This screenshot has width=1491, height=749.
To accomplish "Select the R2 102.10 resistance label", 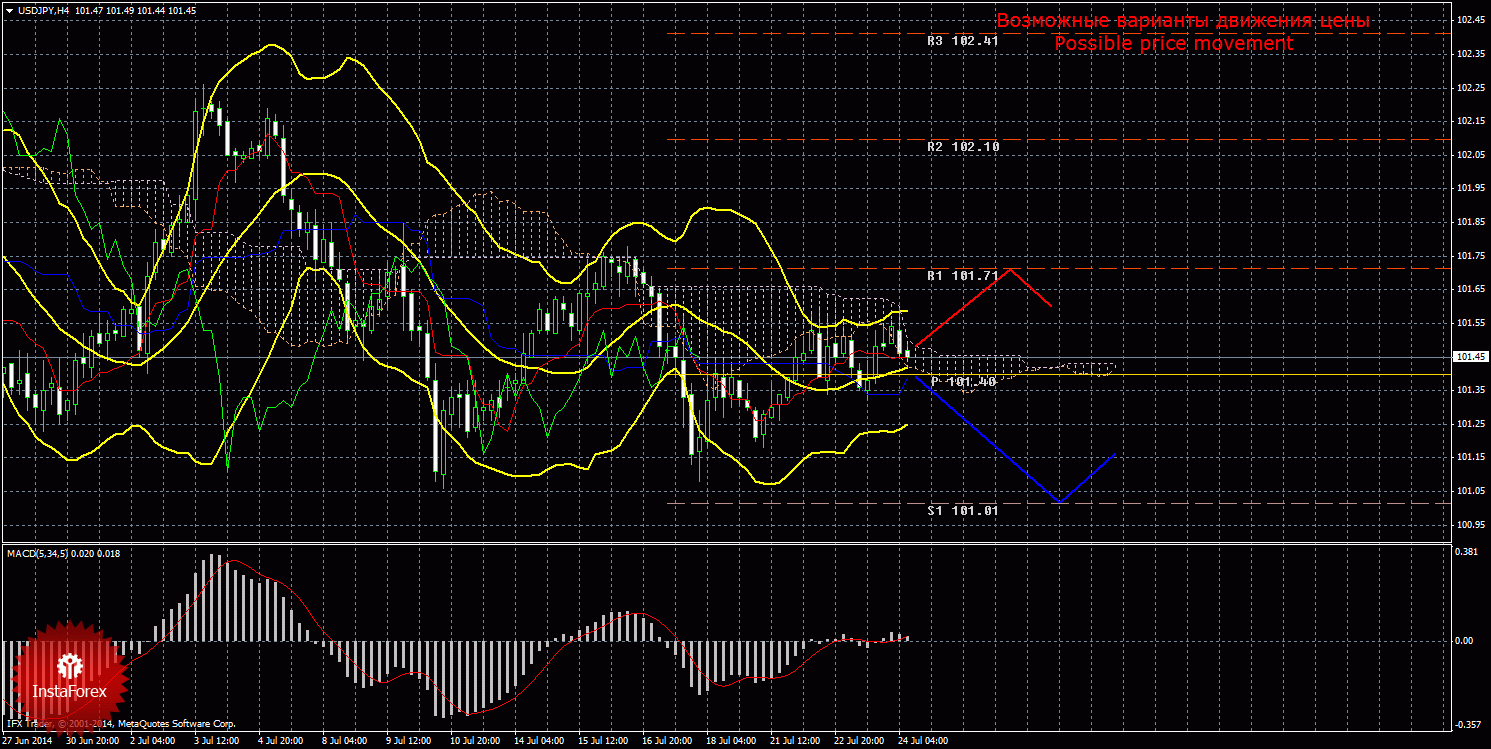I will (962, 147).
